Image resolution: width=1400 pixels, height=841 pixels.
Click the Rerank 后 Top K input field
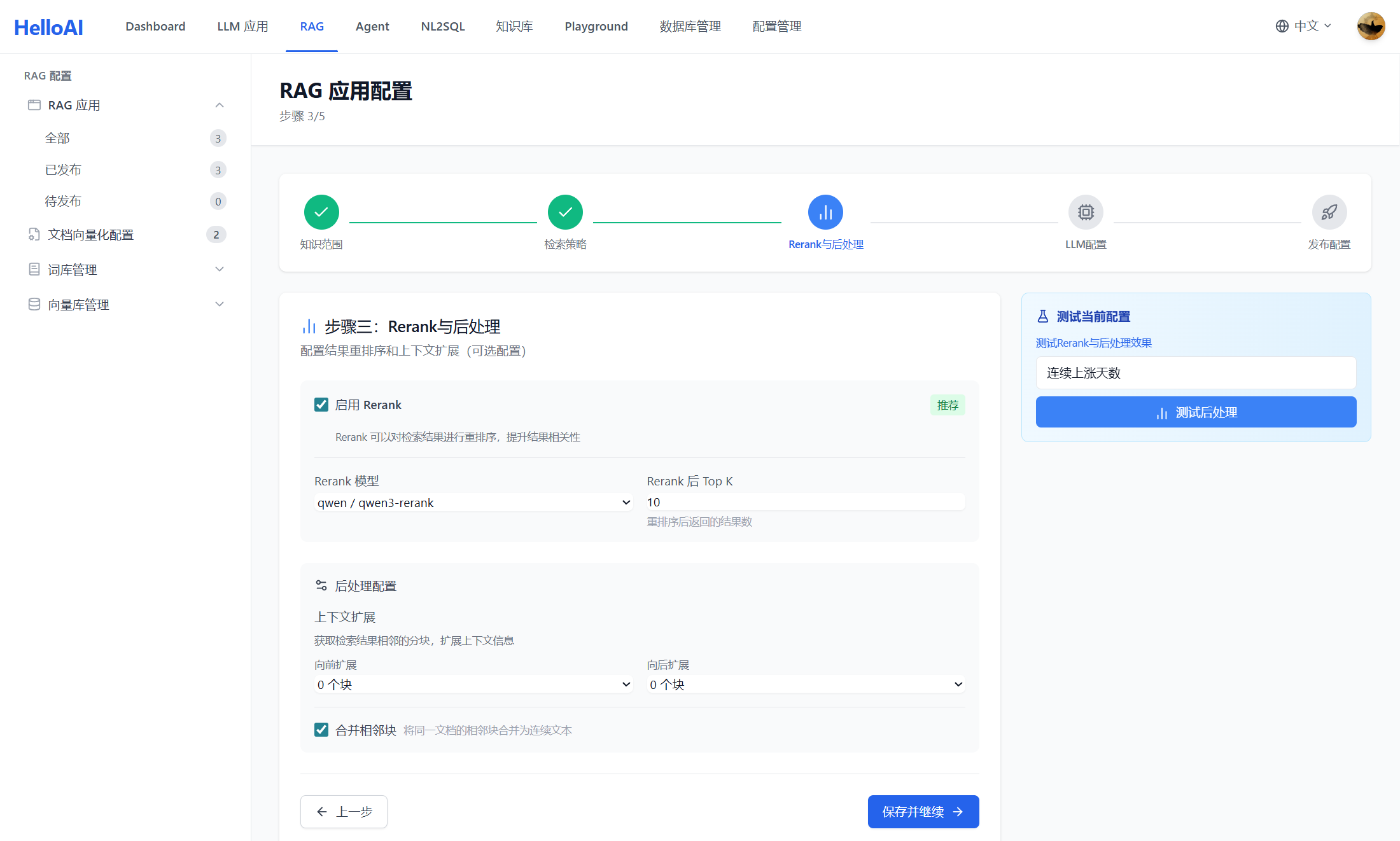[x=806, y=503]
